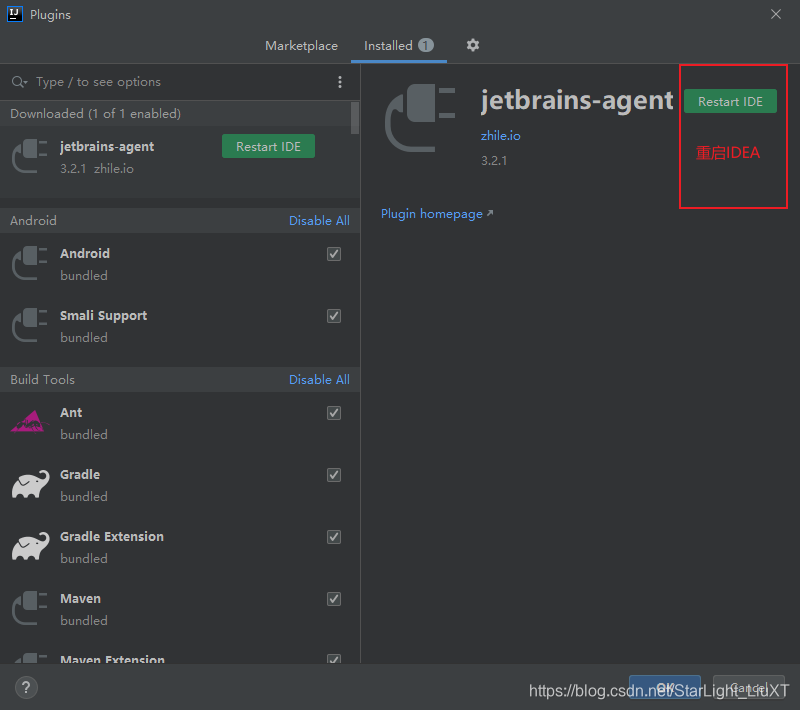Click Restart IDE in plugin list
Image resolution: width=800 pixels, height=710 pixels.
click(x=268, y=146)
